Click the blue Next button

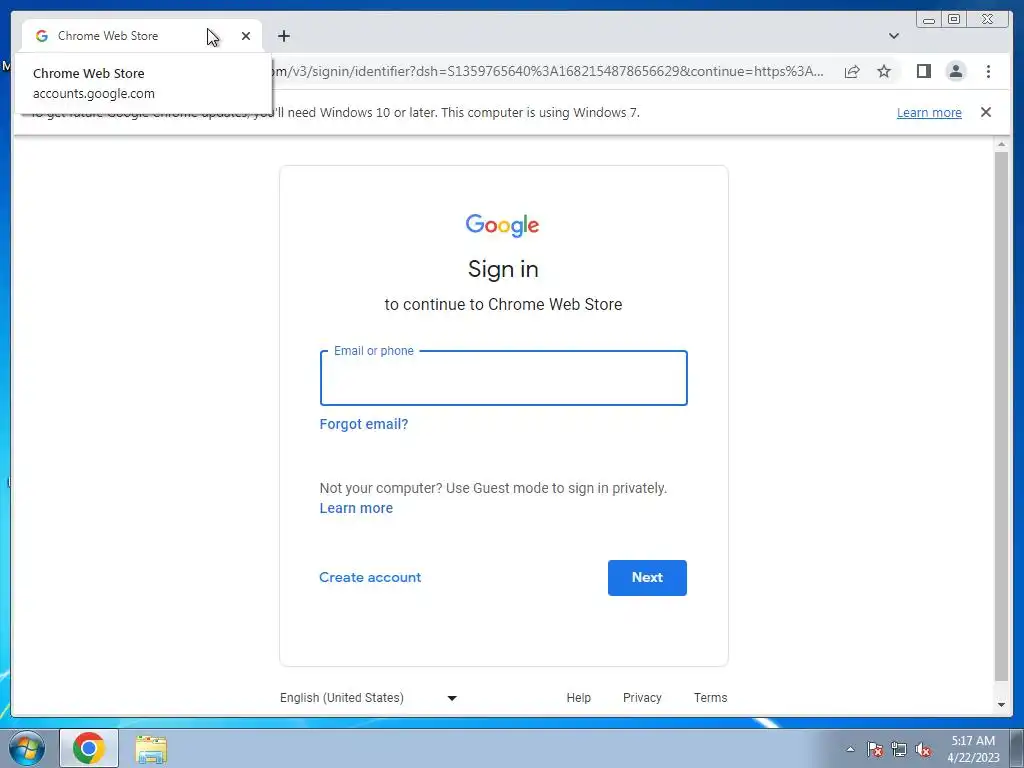[x=647, y=577]
